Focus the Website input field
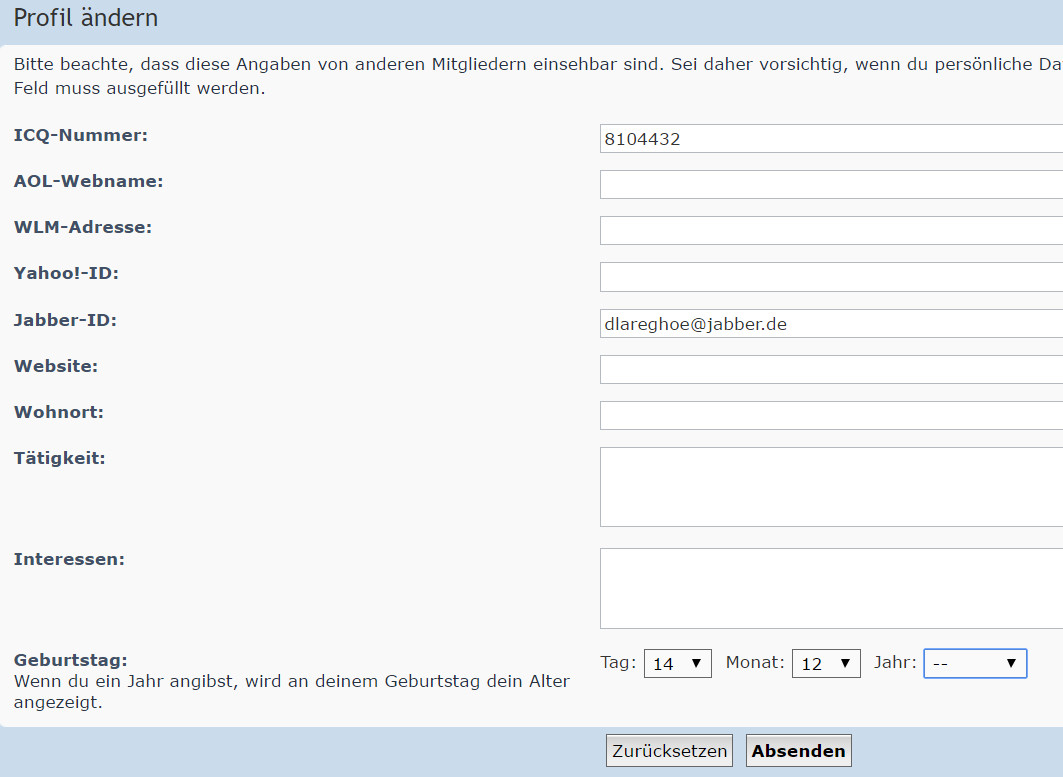Viewport: 1063px width, 777px height. [830, 370]
